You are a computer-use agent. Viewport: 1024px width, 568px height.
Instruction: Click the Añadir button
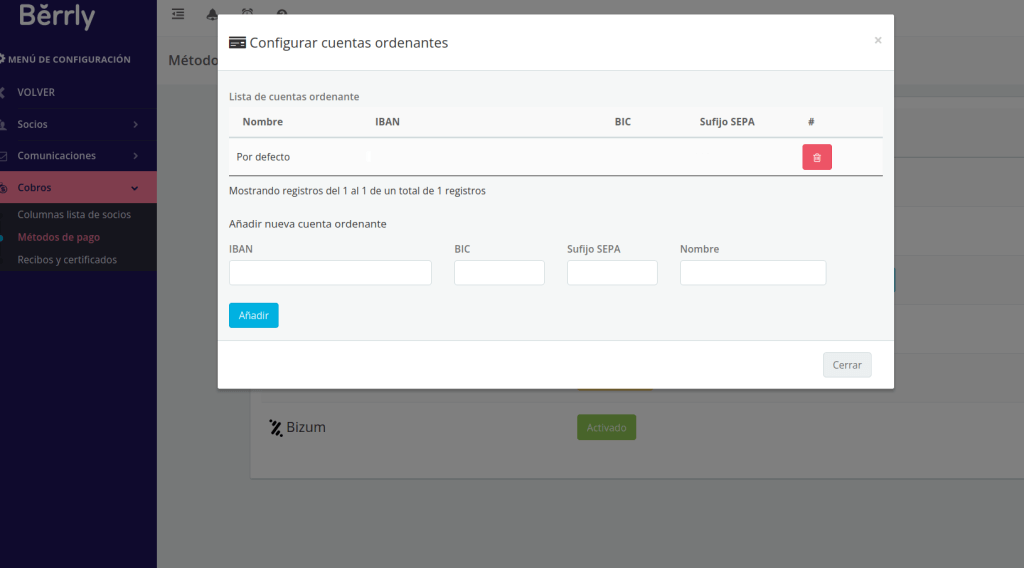click(x=253, y=315)
